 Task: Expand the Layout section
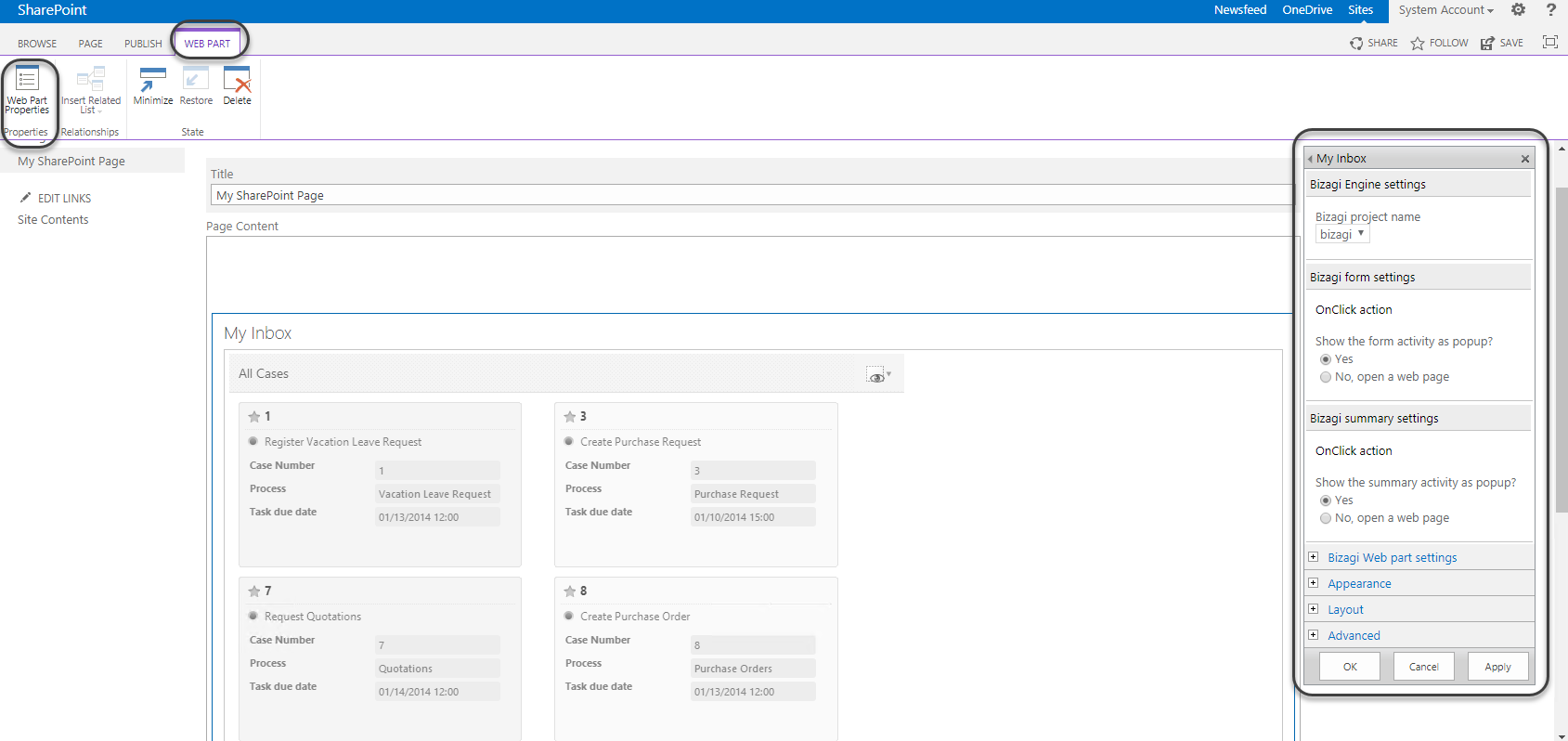1313,609
